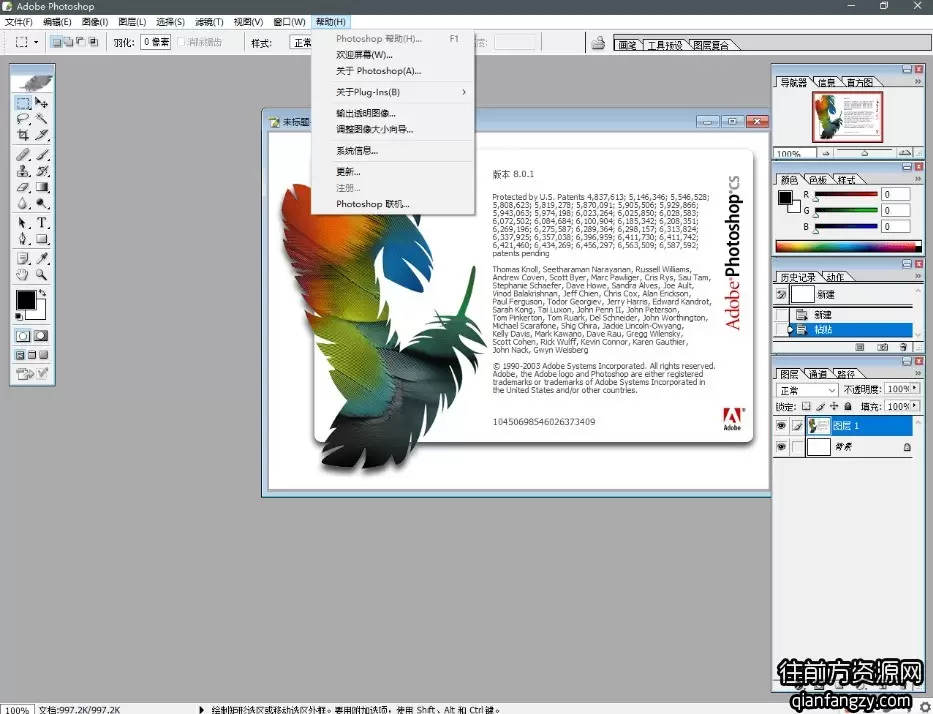The image size is (933, 714).
Task: Select the Pen tool
Action: pyautogui.click(x=23, y=239)
